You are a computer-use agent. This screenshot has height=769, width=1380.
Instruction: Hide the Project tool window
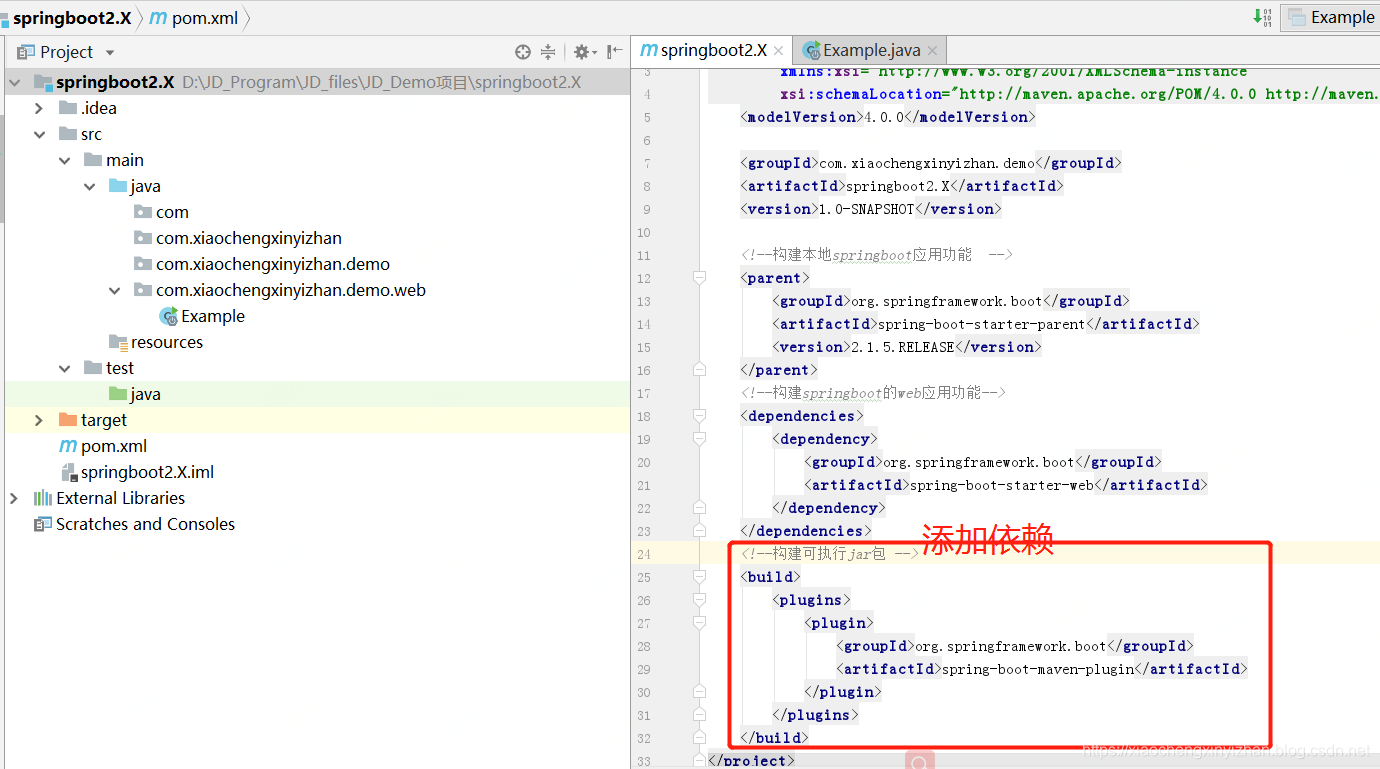pyautogui.click(x=614, y=52)
